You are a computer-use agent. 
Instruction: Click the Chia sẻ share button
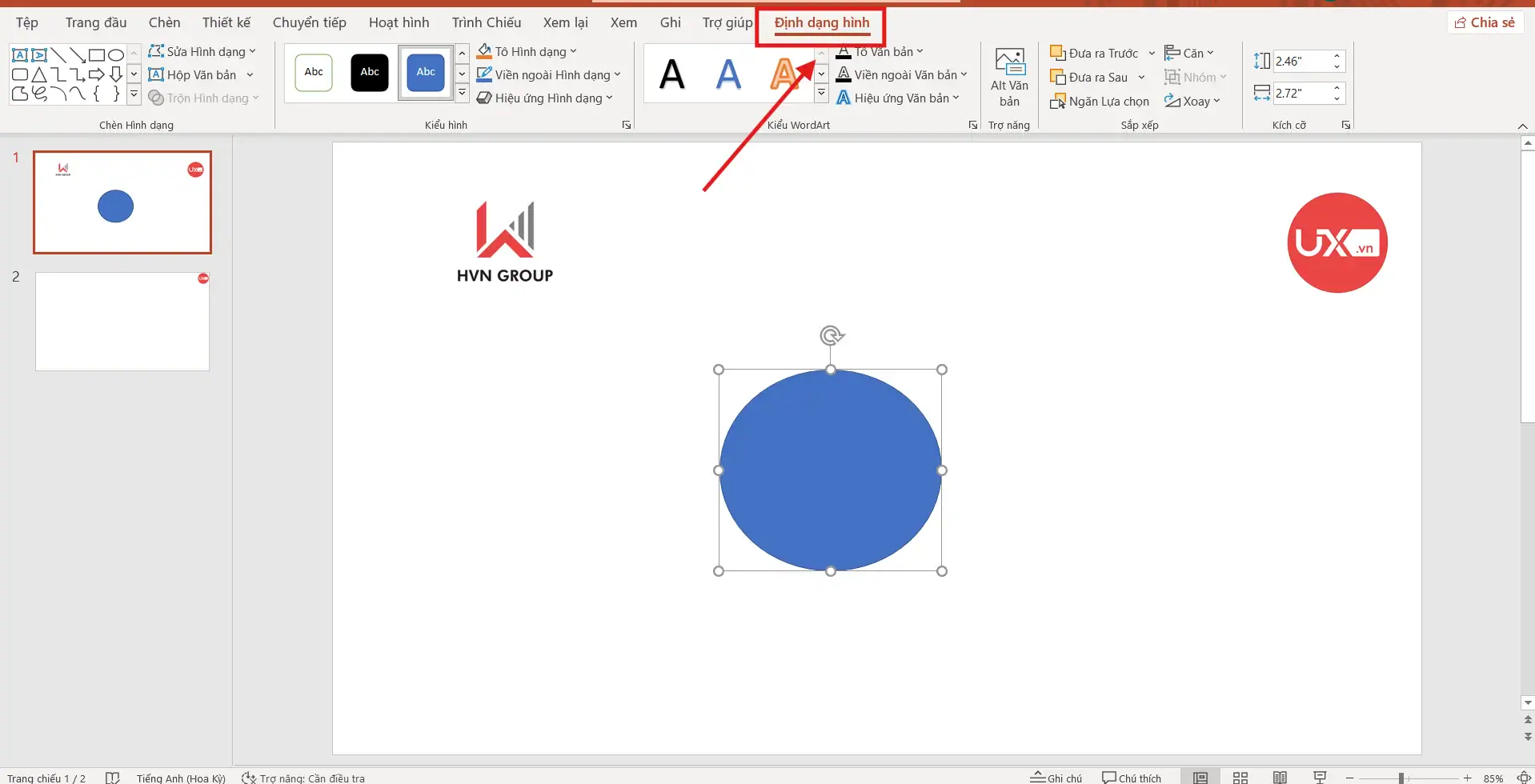[1485, 22]
